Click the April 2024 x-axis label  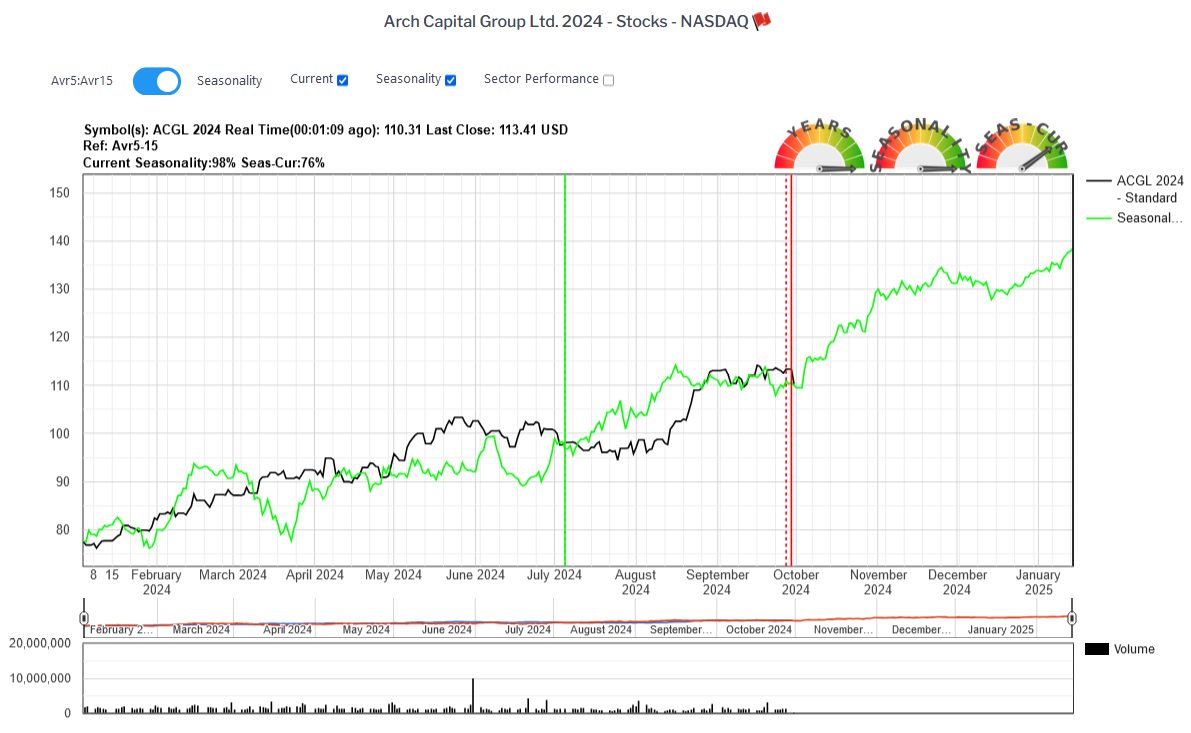[x=314, y=575]
